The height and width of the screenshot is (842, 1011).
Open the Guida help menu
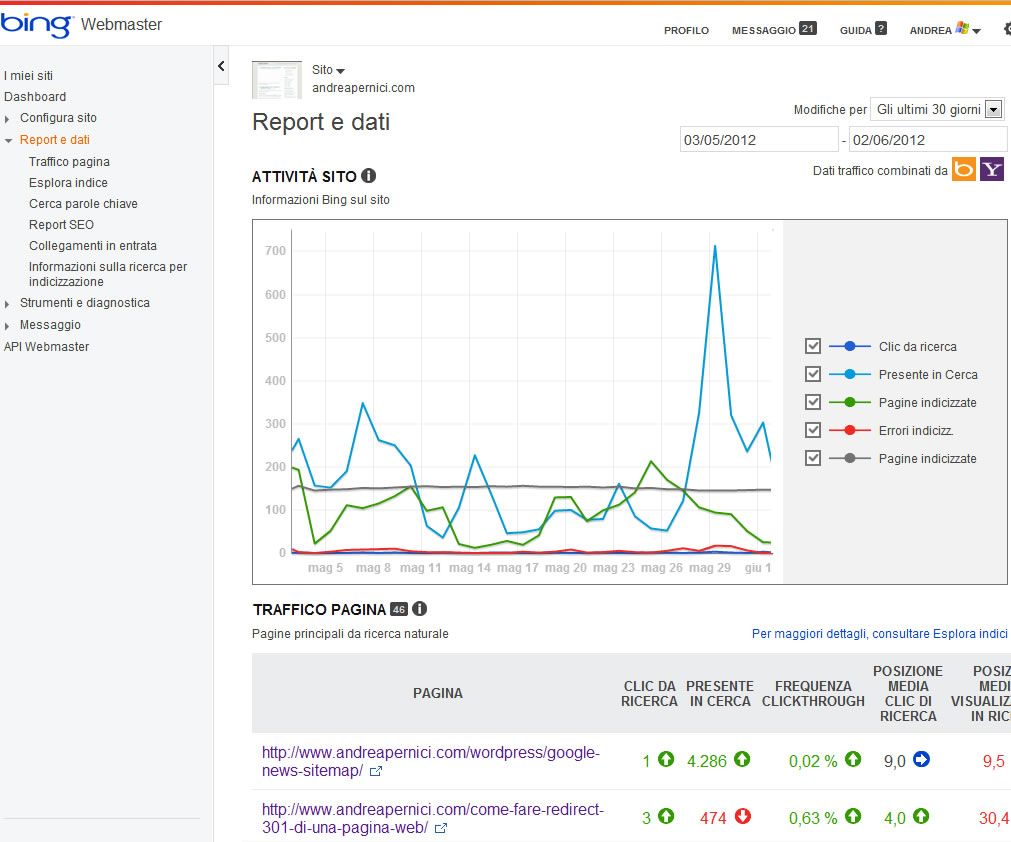click(x=863, y=30)
